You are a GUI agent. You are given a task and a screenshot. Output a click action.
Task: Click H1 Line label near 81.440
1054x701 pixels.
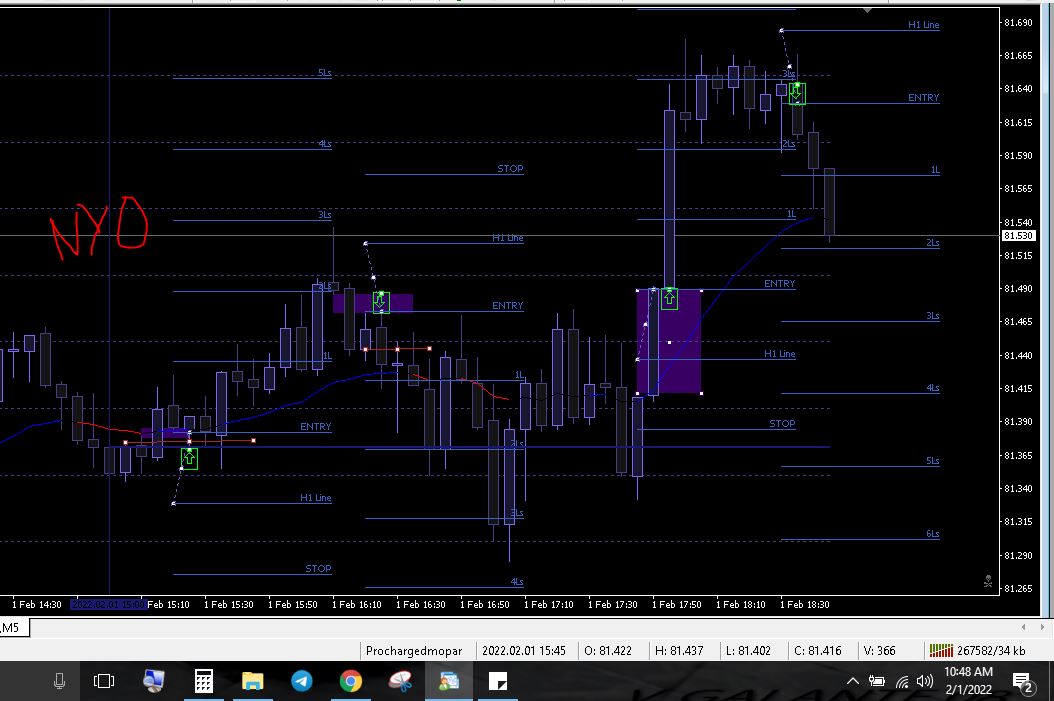pos(780,354)
